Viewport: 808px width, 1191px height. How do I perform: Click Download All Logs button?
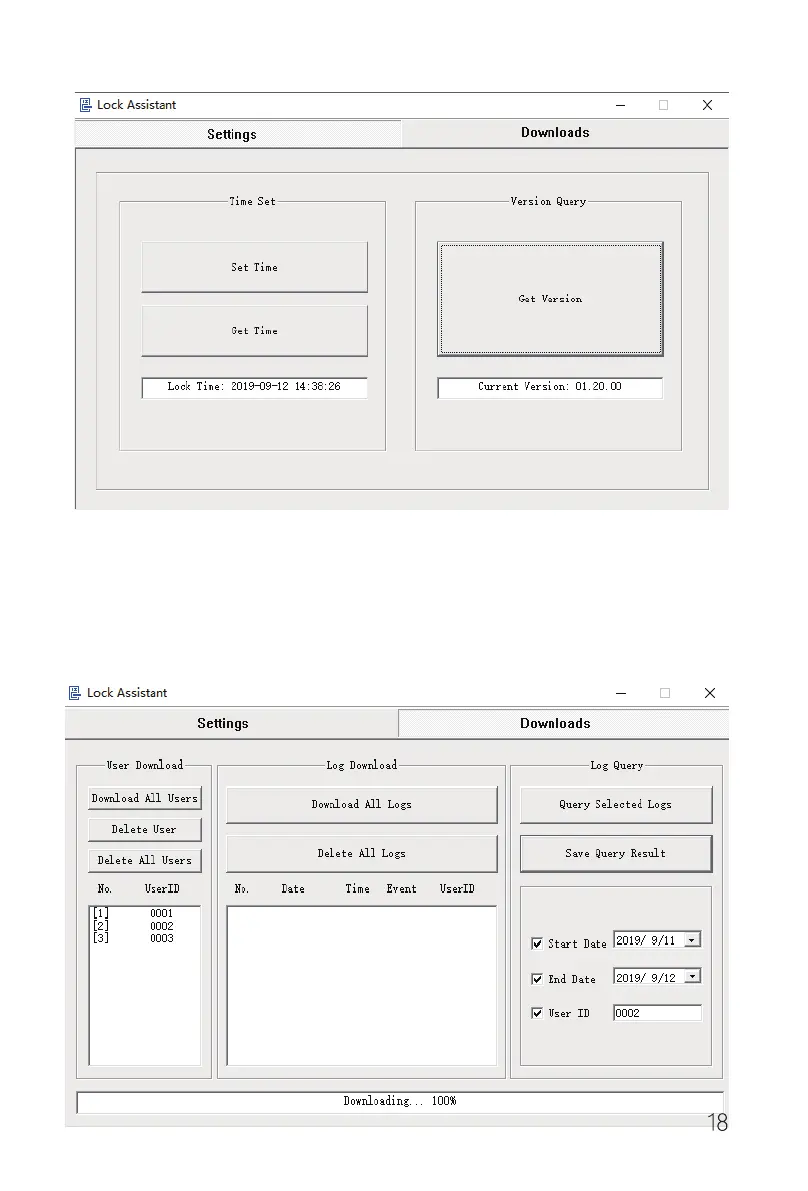[x=361, y=804]
